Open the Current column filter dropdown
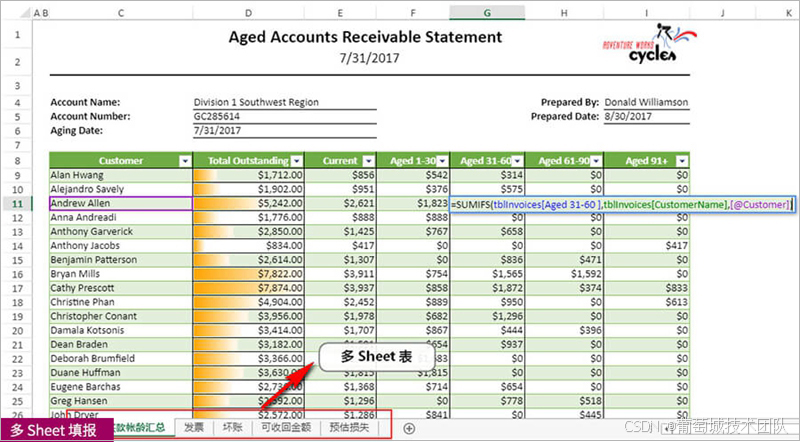This screenshot has width=800, height=442. (369, 161)
